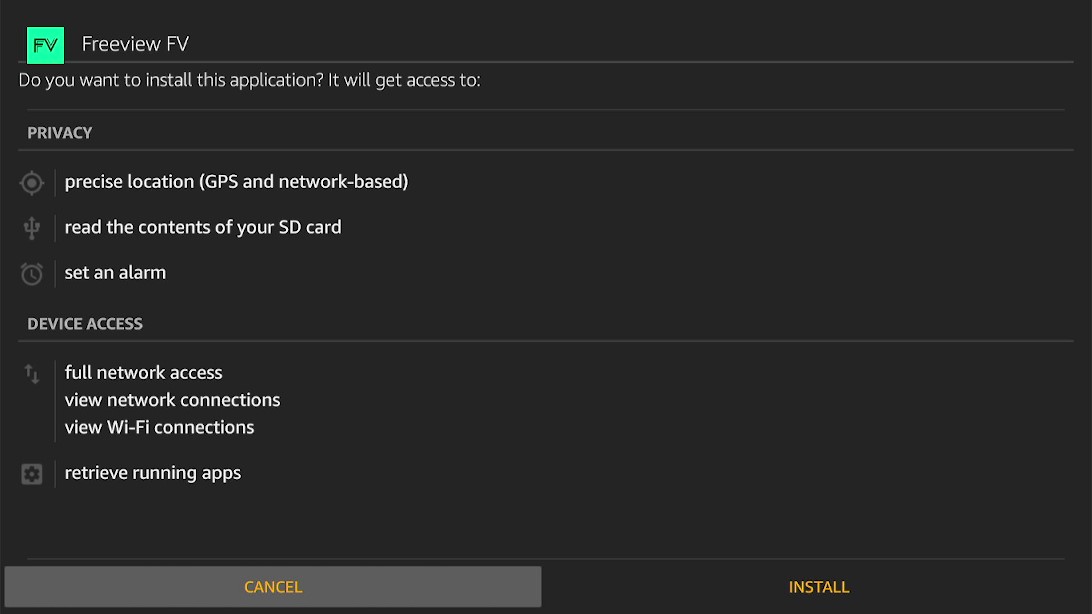Cancel the installation
Viewport: 1092px width, 614px height.
(x=273, y=587)
